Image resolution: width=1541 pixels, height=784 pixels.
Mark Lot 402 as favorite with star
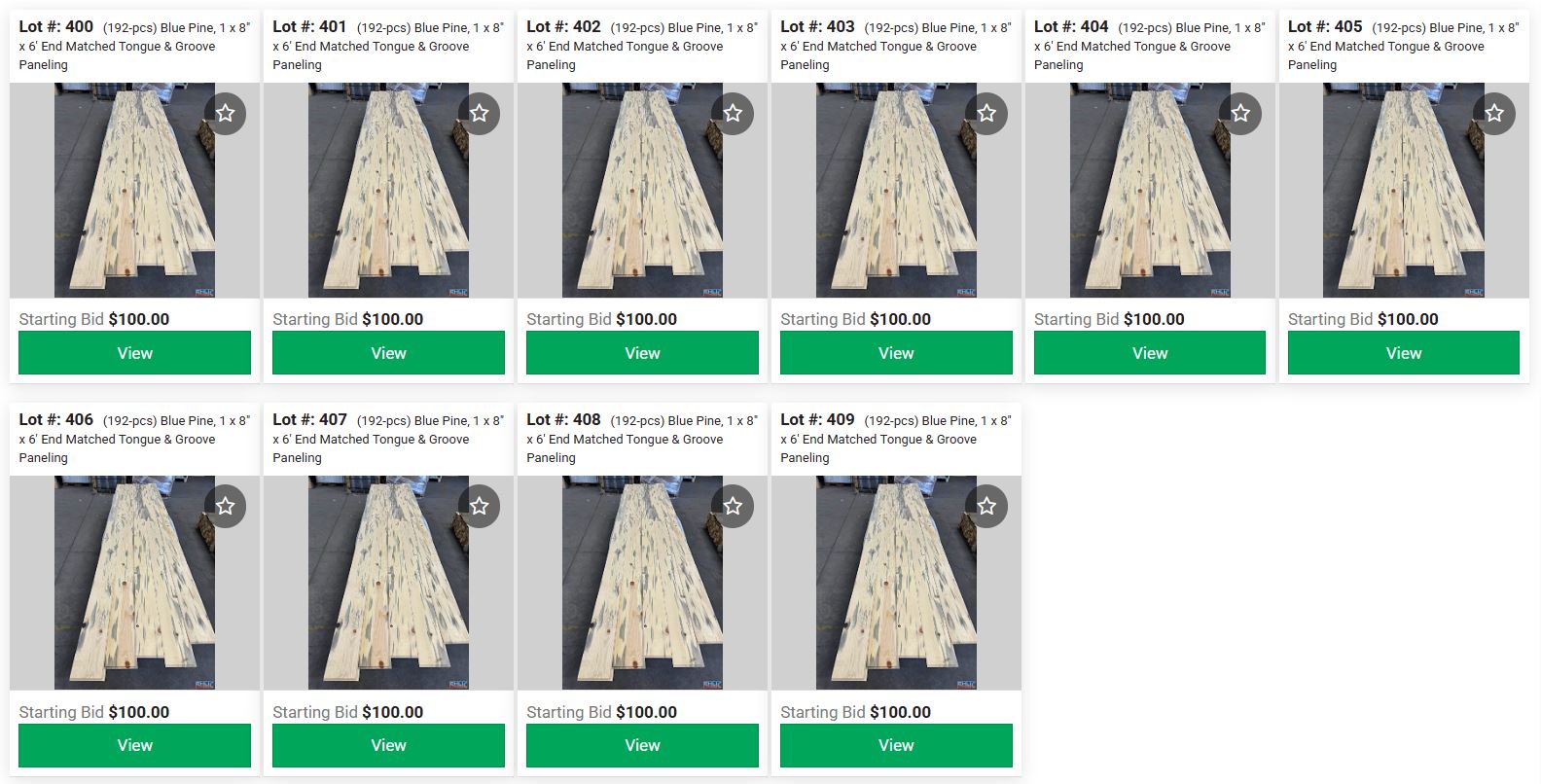(733, 114)
